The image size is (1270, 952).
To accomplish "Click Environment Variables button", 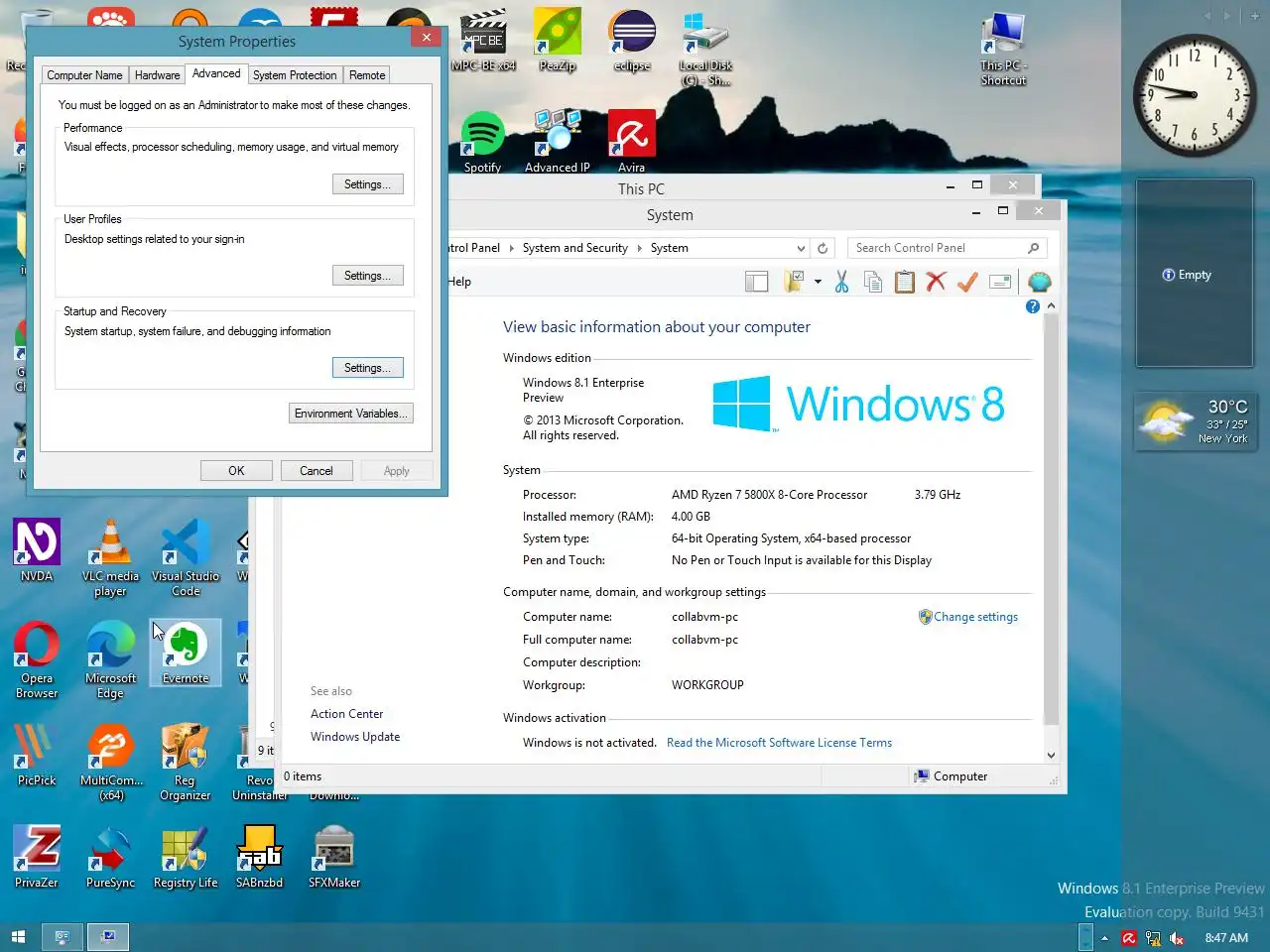I will coord(350,414).
